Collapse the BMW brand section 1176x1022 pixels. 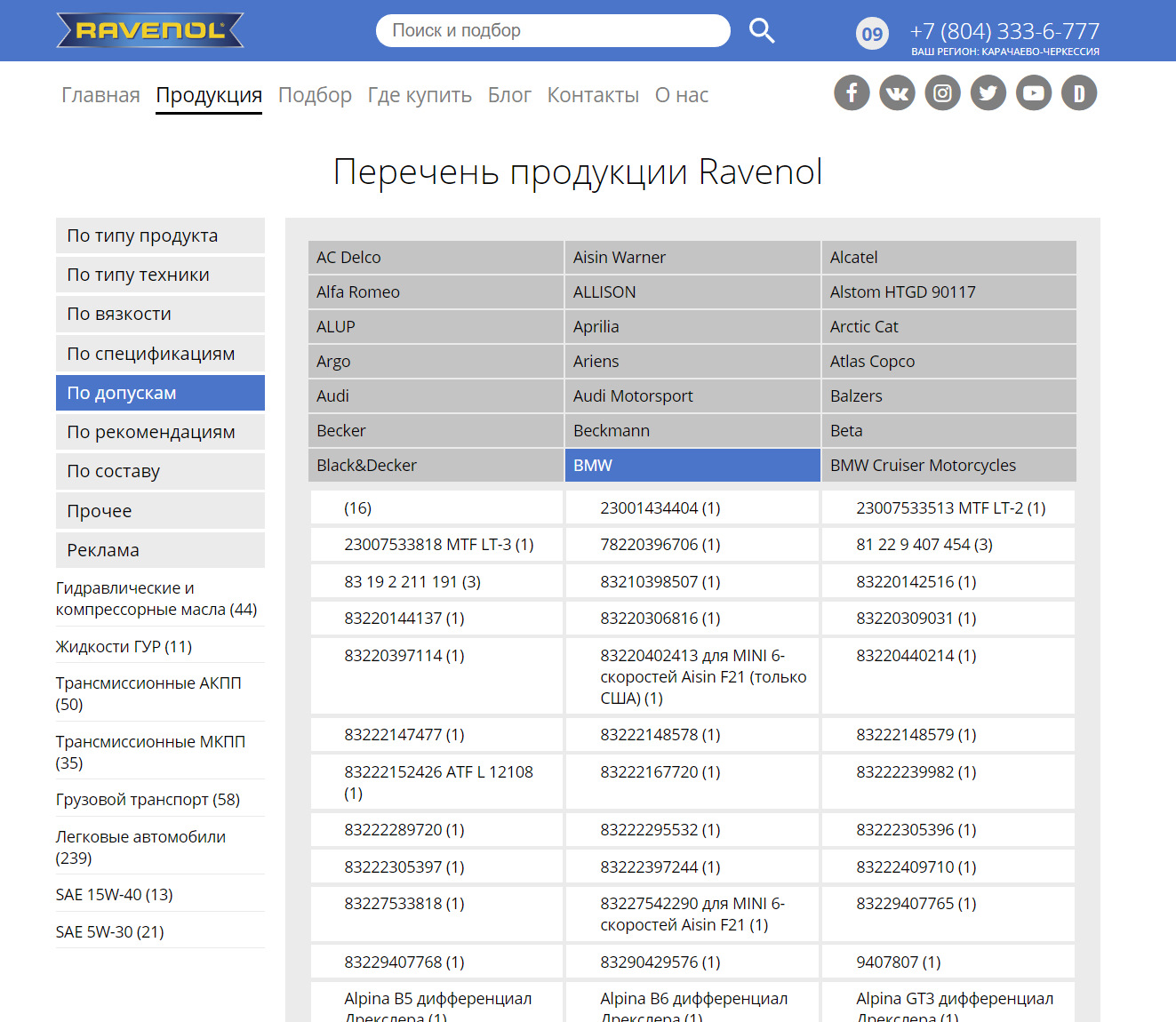692,466
